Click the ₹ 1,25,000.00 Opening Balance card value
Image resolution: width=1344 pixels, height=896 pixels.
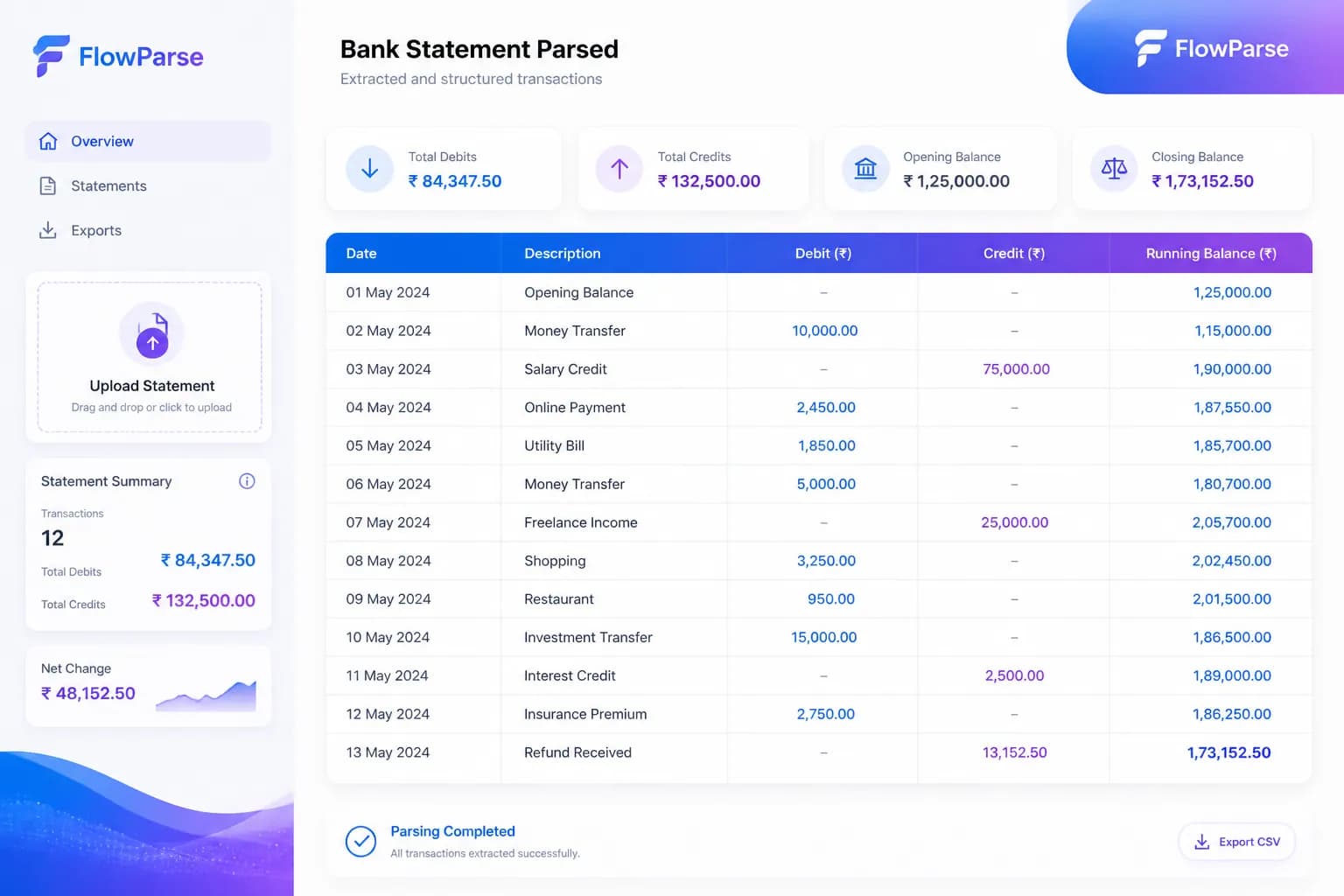tap(956, 181)
